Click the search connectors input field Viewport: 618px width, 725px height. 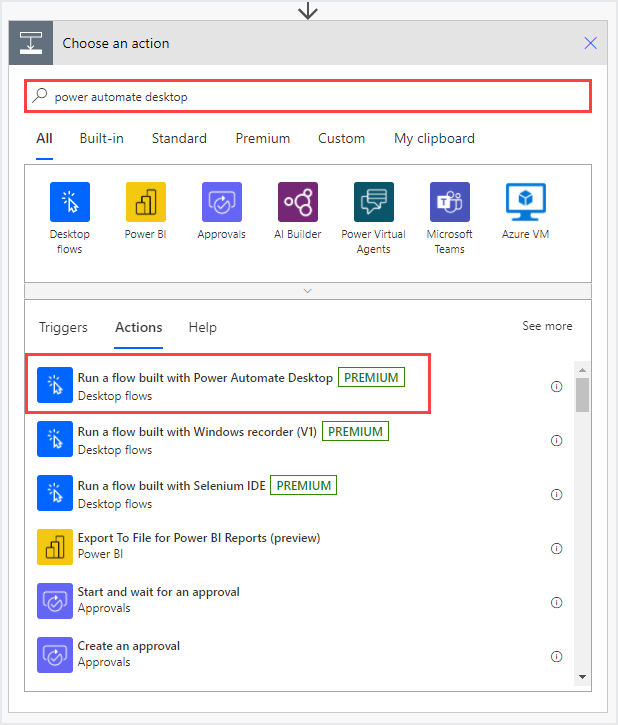308,97
